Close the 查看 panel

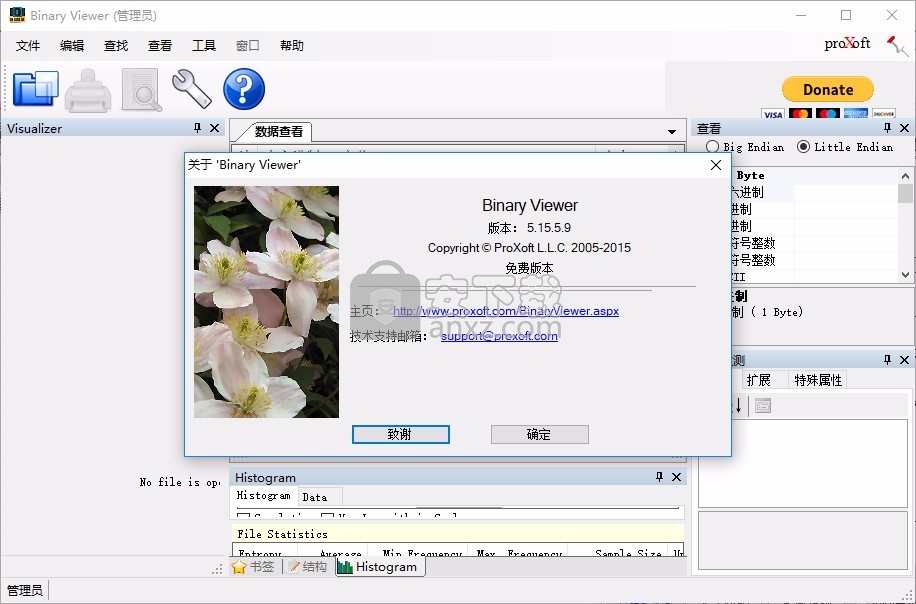[904, 128]
